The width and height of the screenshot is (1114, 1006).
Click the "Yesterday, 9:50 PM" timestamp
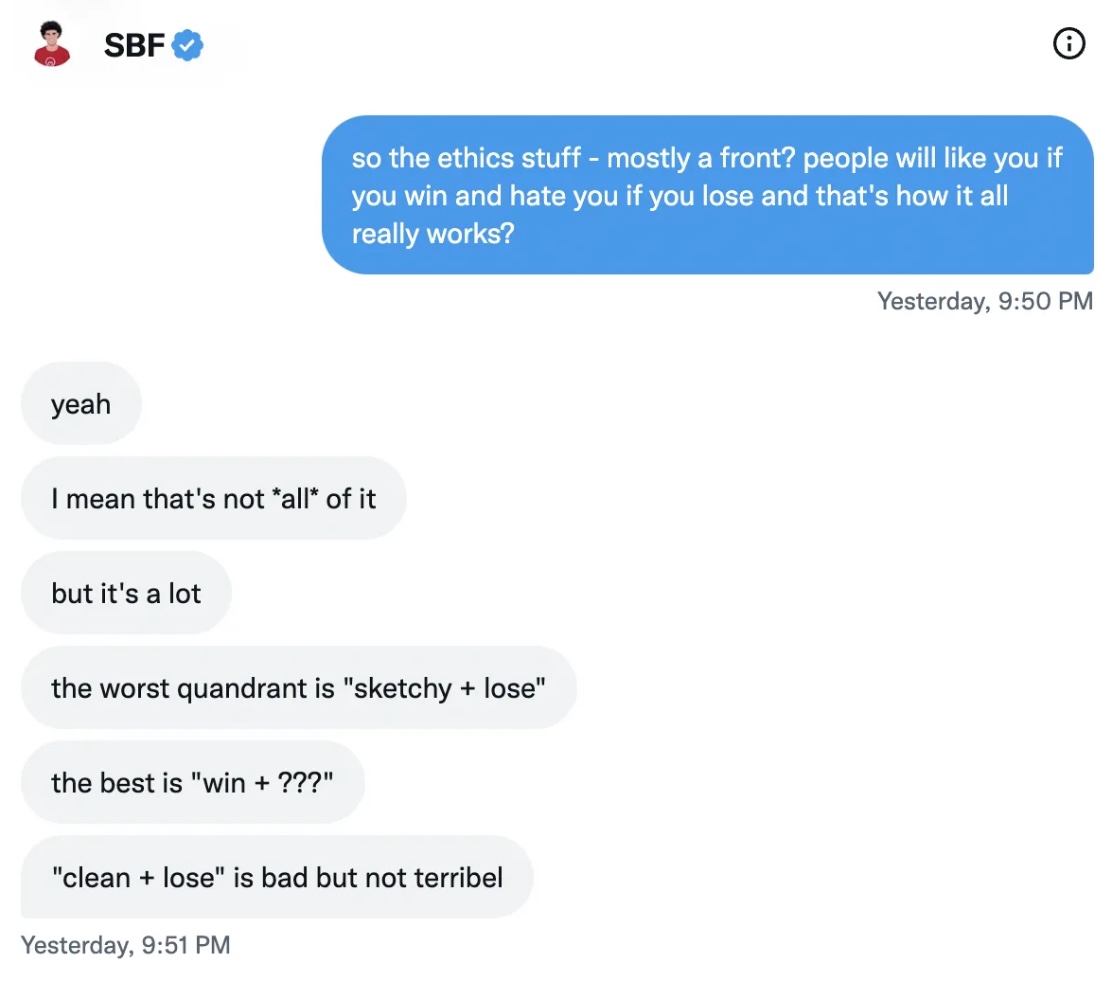coord(984,301)
